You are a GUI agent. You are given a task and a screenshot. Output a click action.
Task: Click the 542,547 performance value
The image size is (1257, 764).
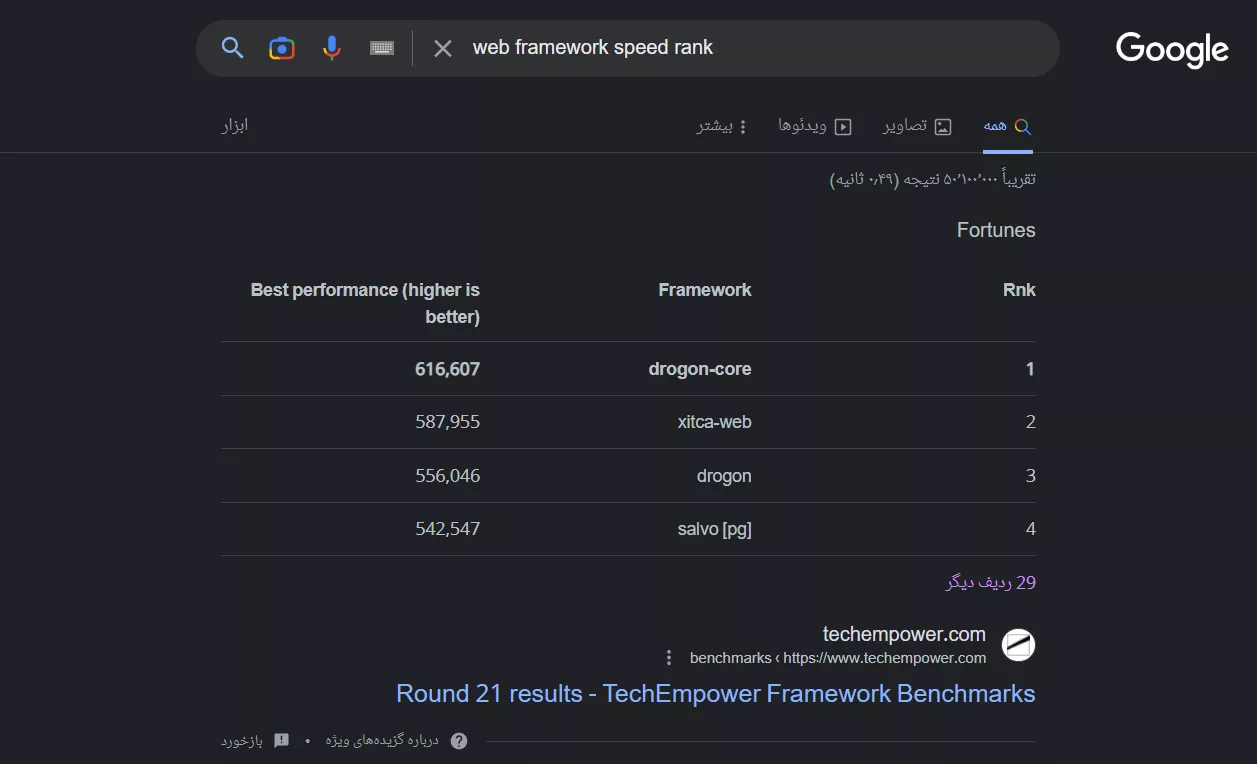click(x=447, y=529)
